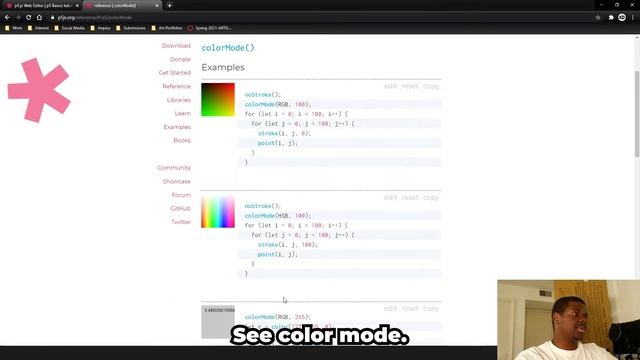The height and width of the screenshot is (360, 640).
Task: Open the Work bookmark folder
Action: click(14, 28)
